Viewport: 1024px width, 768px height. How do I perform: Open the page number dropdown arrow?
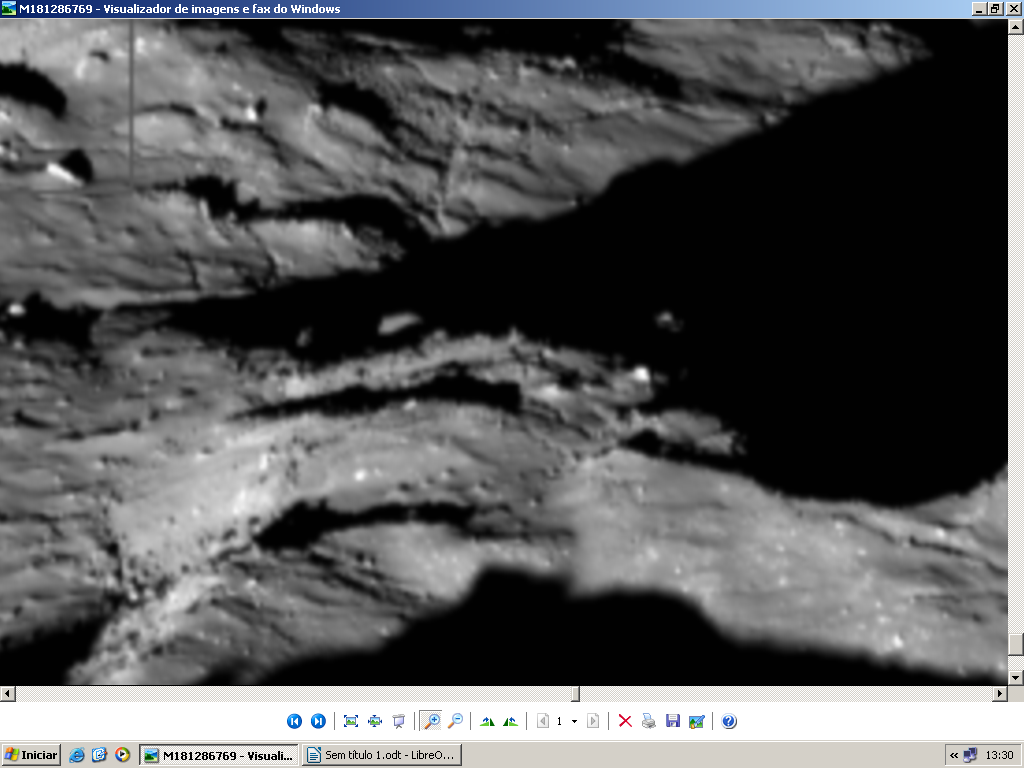tap(574, 721)
